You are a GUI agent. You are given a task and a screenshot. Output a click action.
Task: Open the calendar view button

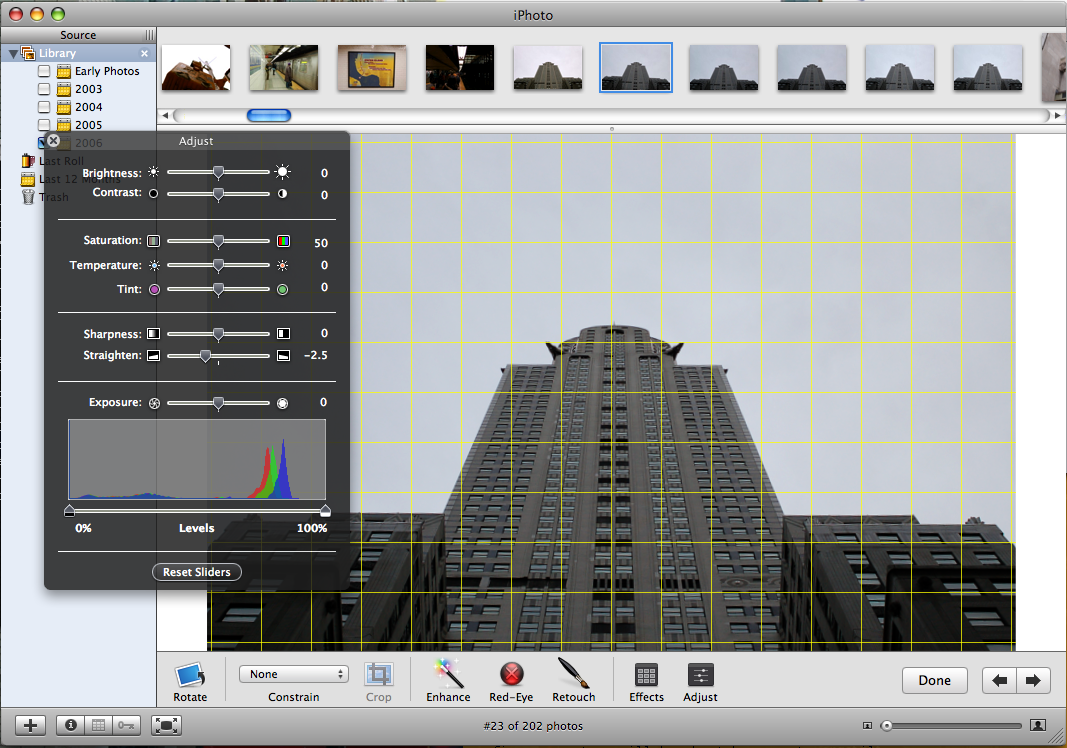tap(99, 726)
